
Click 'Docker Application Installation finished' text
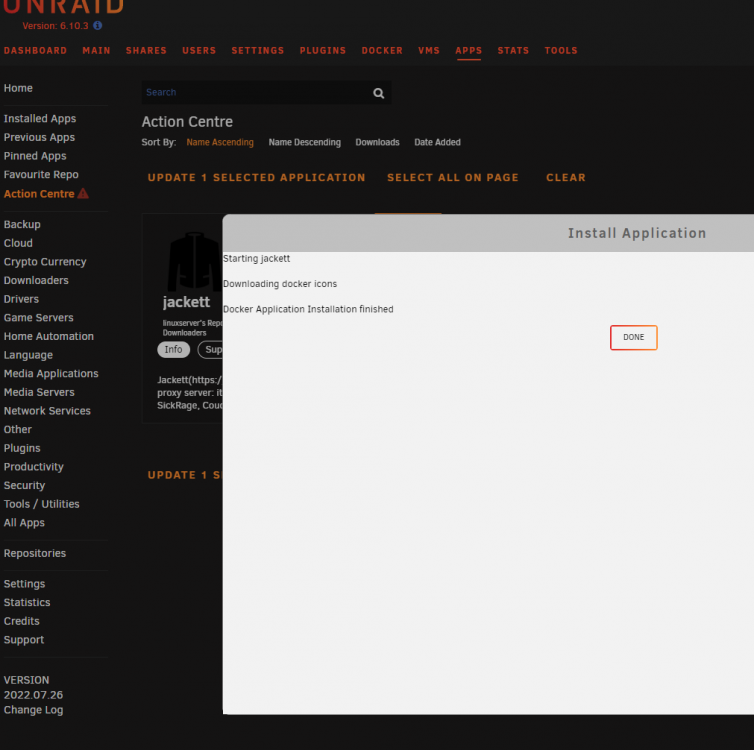[308, 309]
